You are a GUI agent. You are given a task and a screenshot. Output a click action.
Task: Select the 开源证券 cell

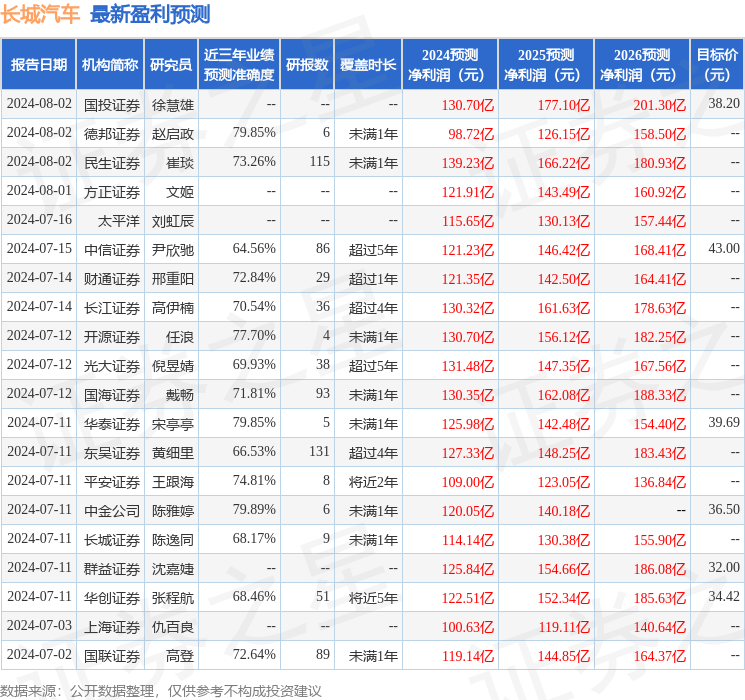pyautogui.click(x=112, y=337)
